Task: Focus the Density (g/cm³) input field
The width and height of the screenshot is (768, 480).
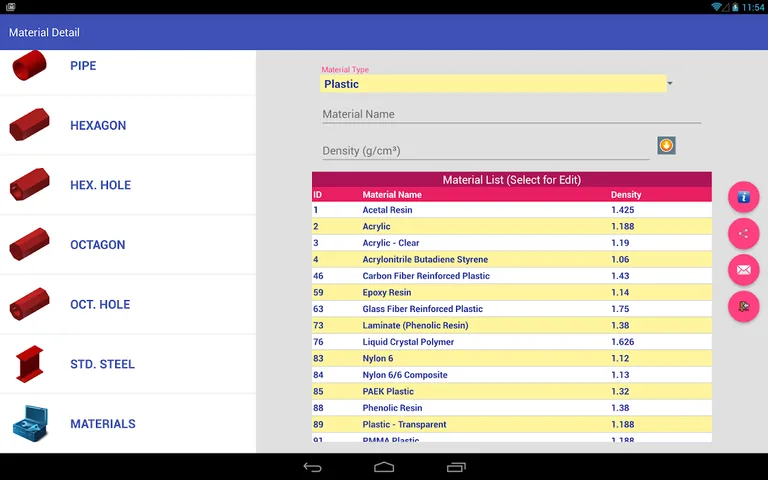Action: pyautogui.click(x=485, y=150)
